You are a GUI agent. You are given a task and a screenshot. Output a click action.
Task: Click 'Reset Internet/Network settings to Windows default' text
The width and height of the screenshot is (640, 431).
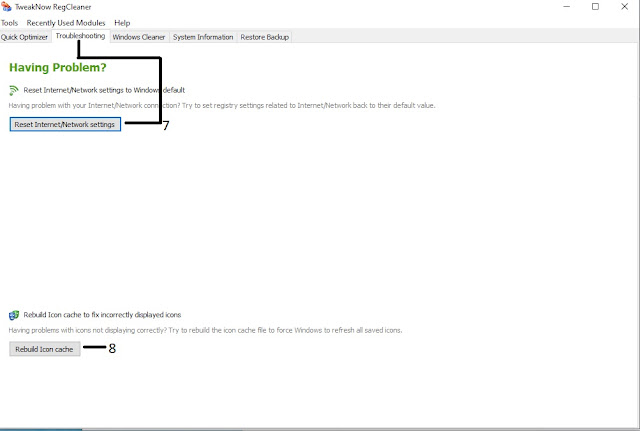(x=104, y=90)
